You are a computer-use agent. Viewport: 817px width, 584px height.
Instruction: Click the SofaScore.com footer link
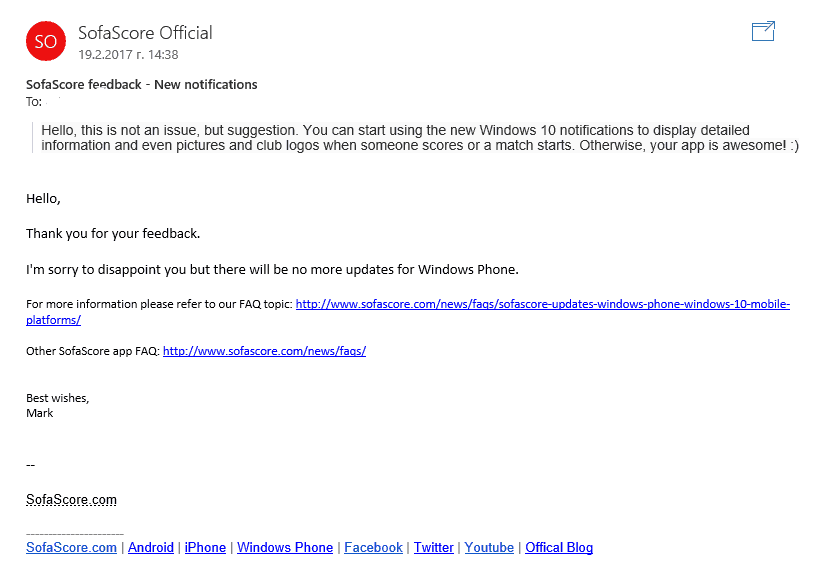point(71,548)
